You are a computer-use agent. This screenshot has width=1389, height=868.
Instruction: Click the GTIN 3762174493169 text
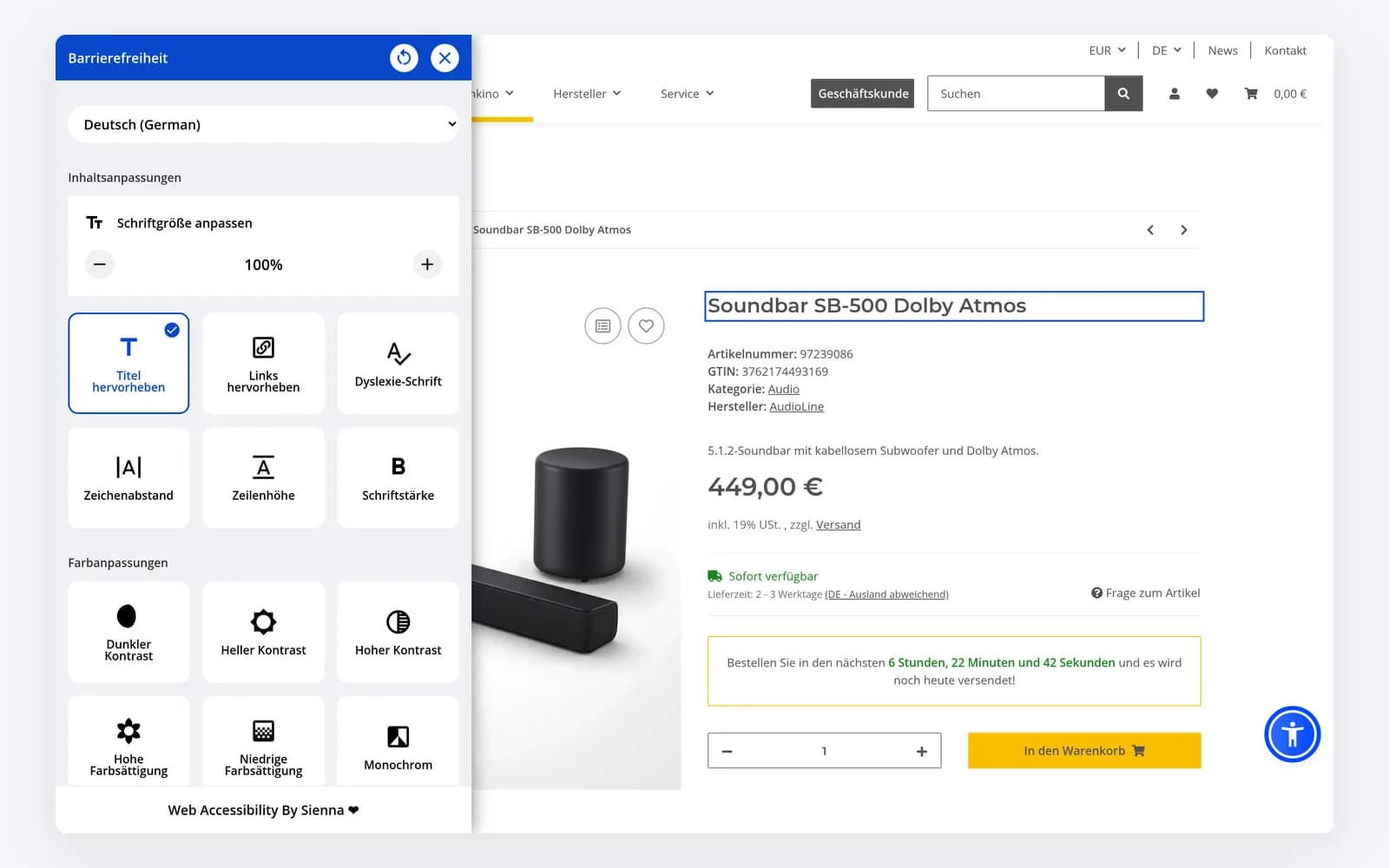[x=767, y=372]
